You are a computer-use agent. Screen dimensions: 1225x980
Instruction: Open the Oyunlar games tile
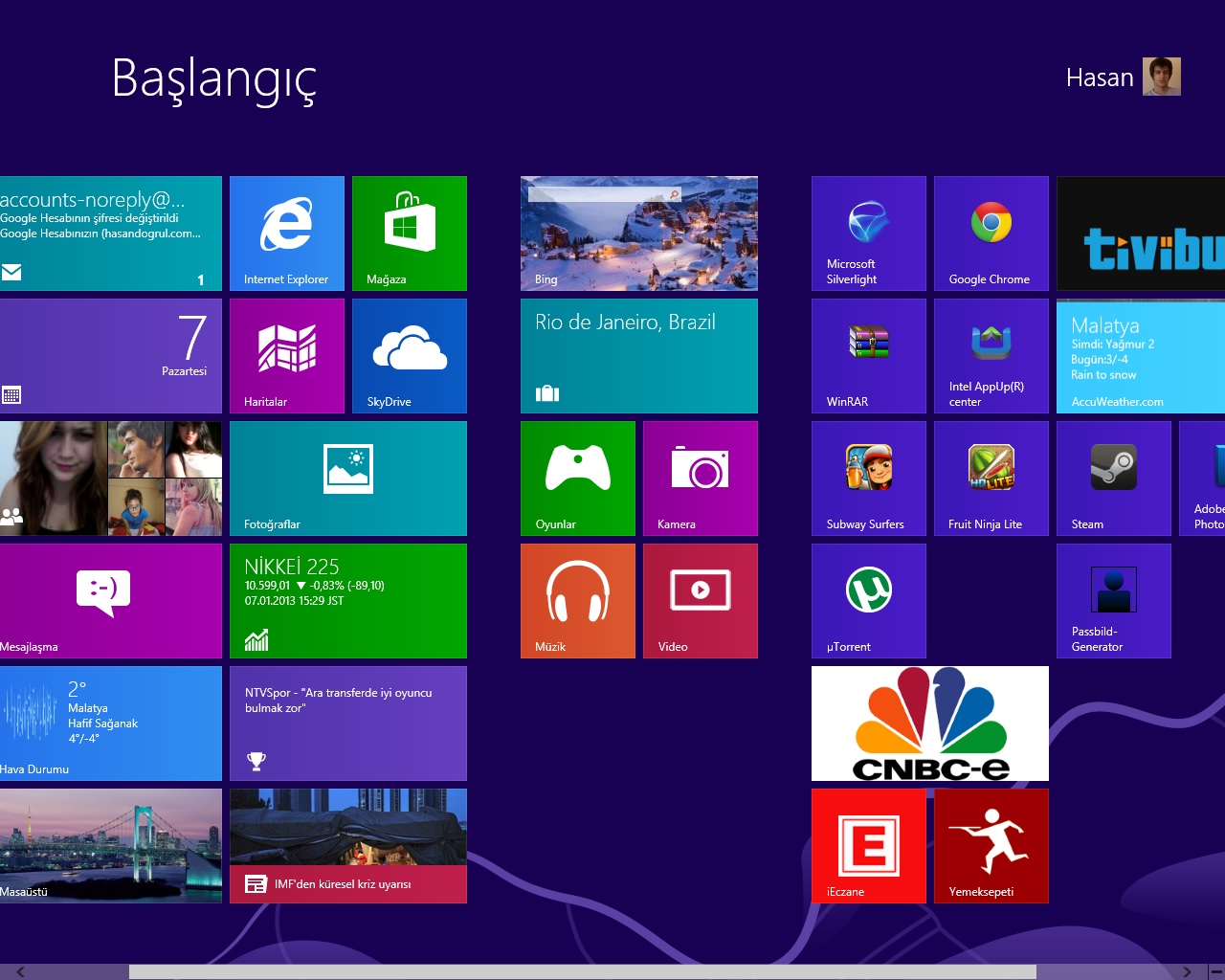click(x=578, y=479)
